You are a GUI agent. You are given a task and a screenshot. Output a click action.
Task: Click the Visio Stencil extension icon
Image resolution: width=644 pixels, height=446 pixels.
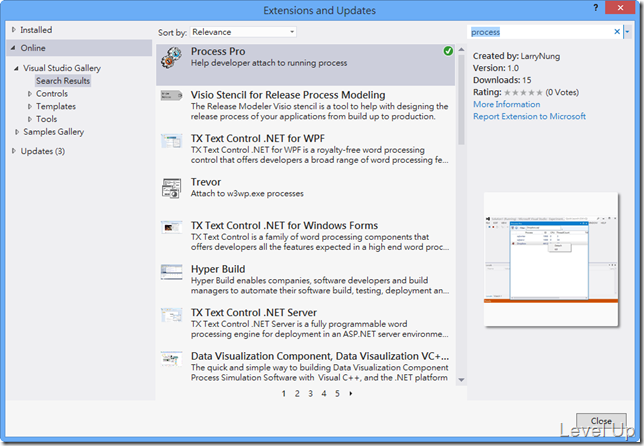[171, 96]
